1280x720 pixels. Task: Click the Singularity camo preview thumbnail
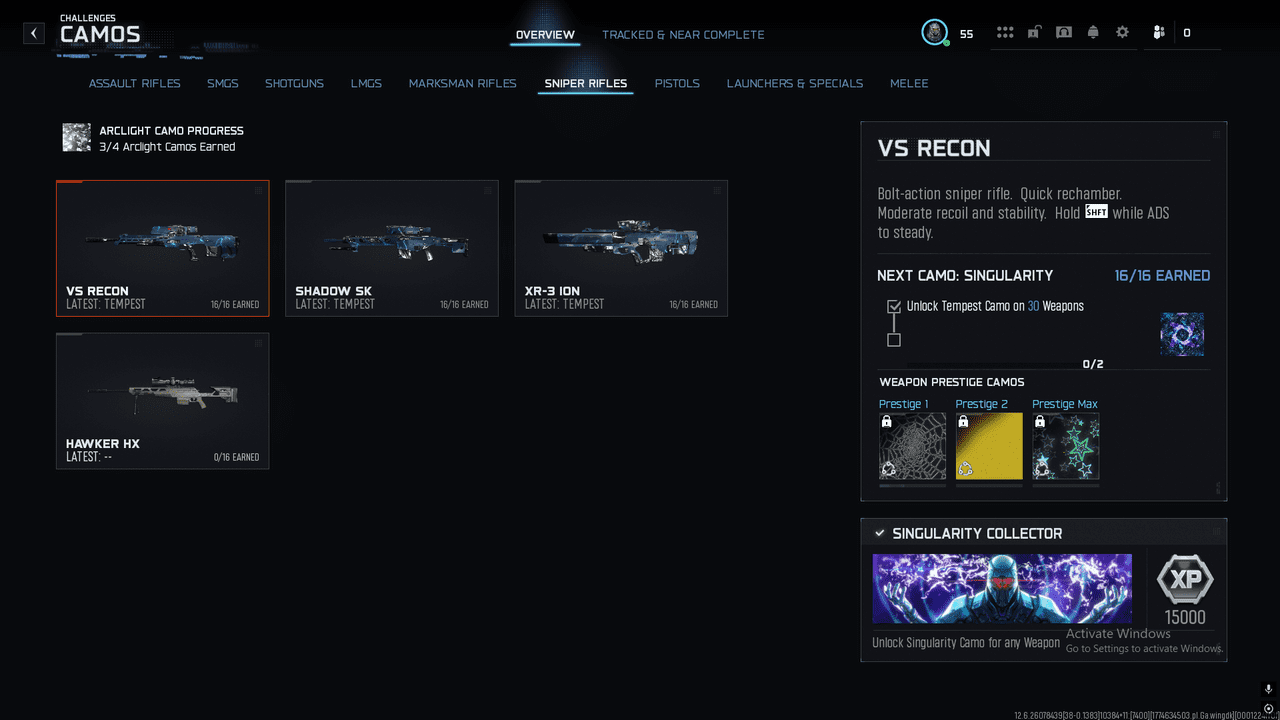[x=1181, y=334]
